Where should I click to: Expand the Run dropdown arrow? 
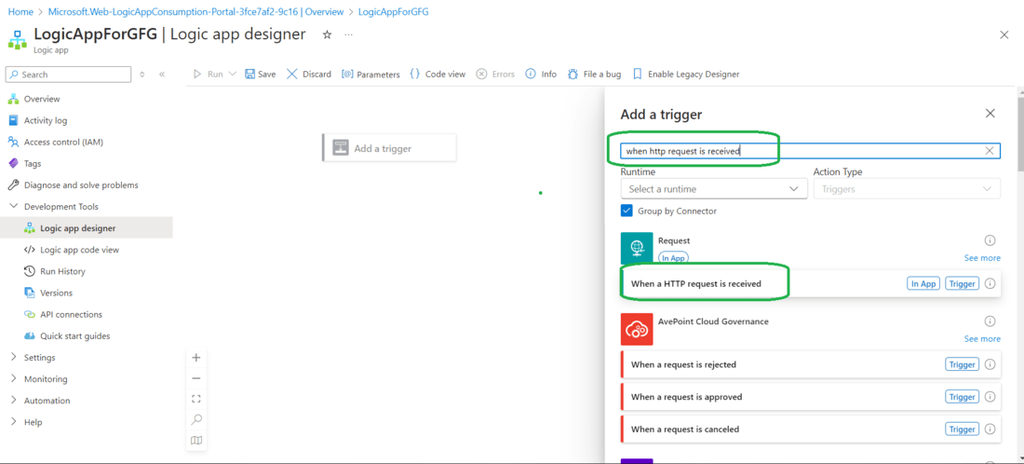click(232, 74)
